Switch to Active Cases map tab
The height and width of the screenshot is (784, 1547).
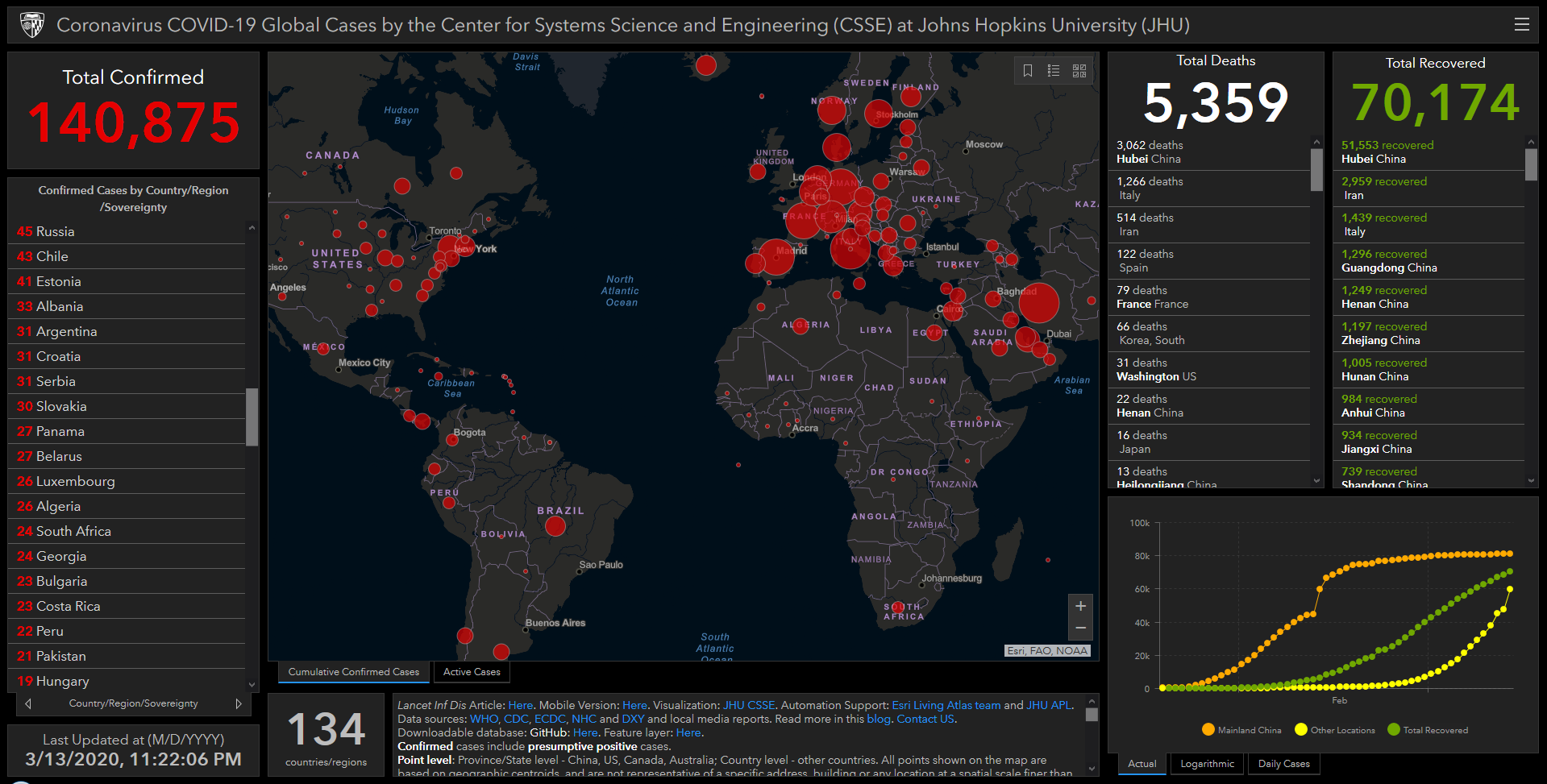[x=472, y=672]
